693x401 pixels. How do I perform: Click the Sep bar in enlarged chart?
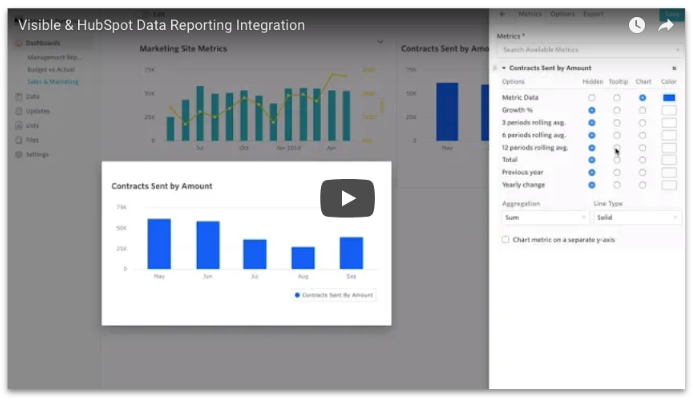click(351, 253)
